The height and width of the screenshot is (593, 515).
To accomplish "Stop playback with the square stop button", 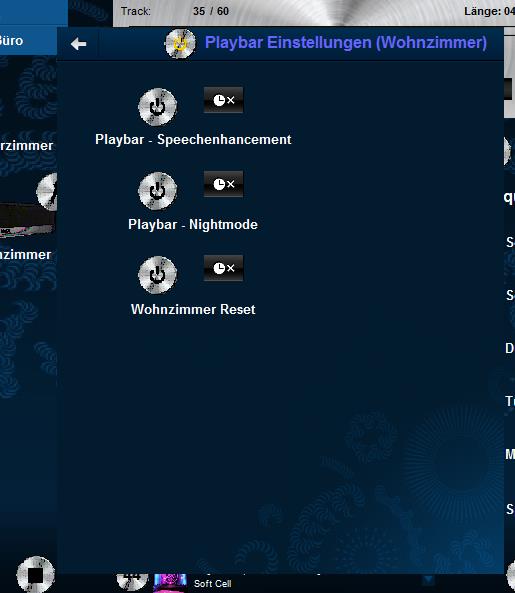I will 36,575.
